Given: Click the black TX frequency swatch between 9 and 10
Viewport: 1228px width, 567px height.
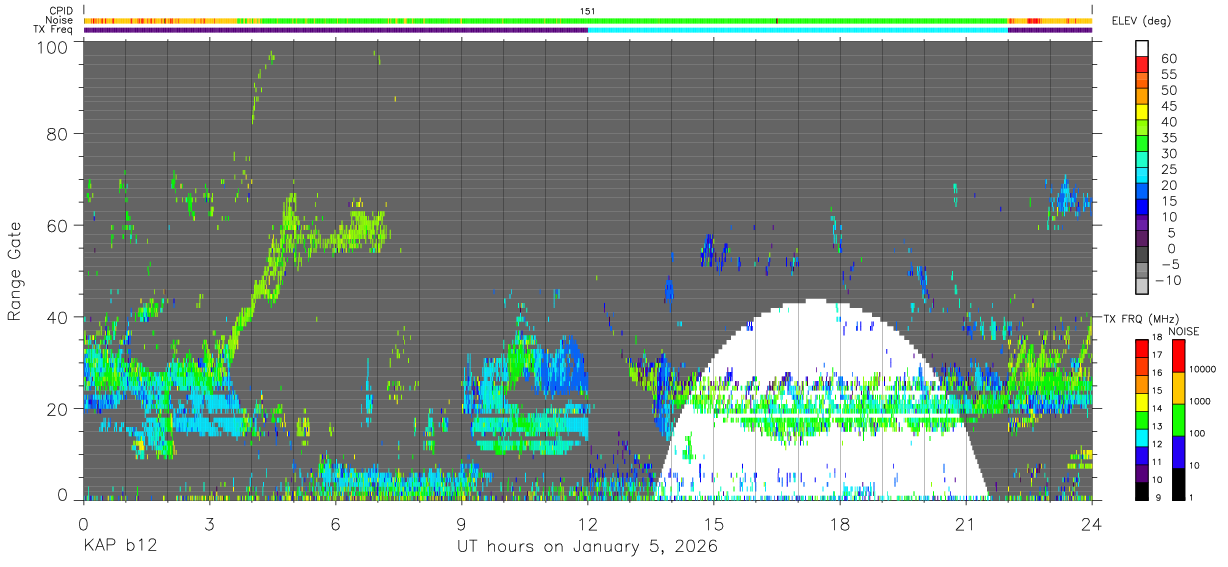Looking at the screenshot, I should click(x=1142, y=489).
